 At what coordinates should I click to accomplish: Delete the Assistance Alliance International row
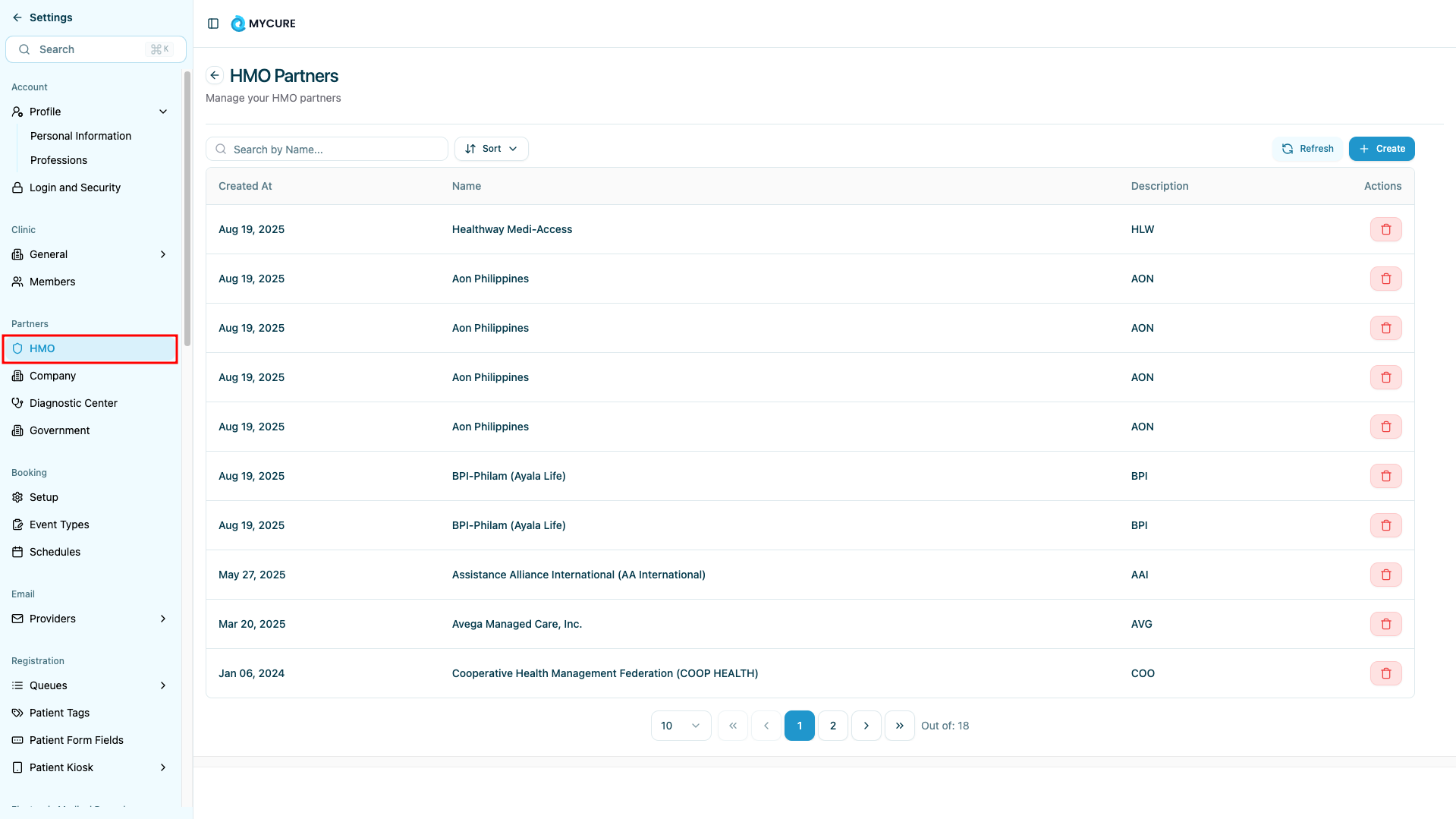coord(1385,575)
